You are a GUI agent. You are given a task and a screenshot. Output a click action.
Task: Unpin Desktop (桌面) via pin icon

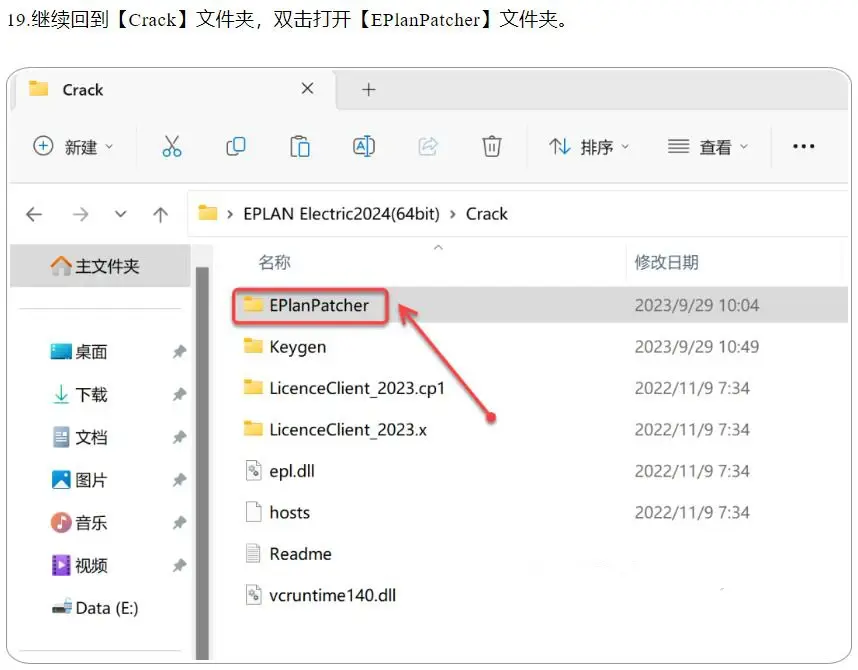coord(179,351)
